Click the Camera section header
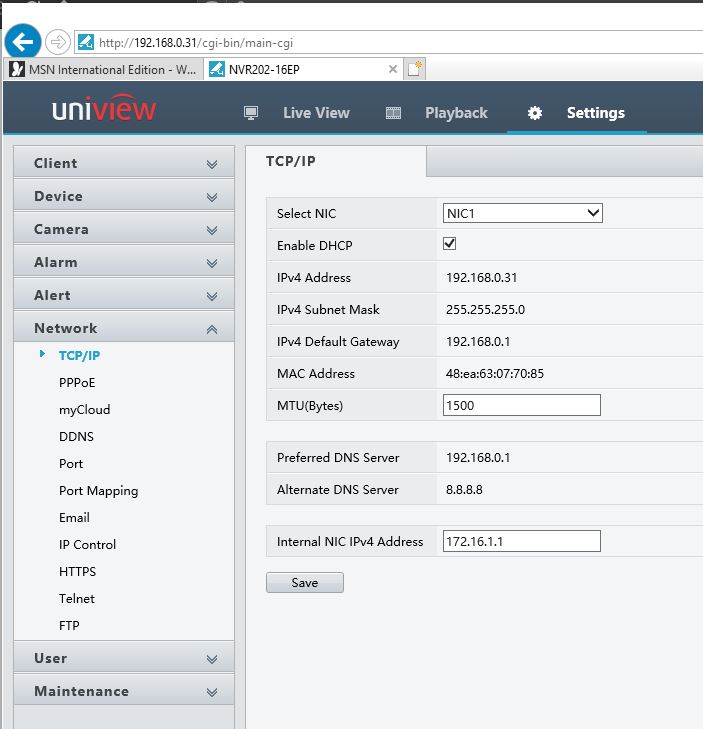Viewport: 703px width, 729px height. pos(124,229)
